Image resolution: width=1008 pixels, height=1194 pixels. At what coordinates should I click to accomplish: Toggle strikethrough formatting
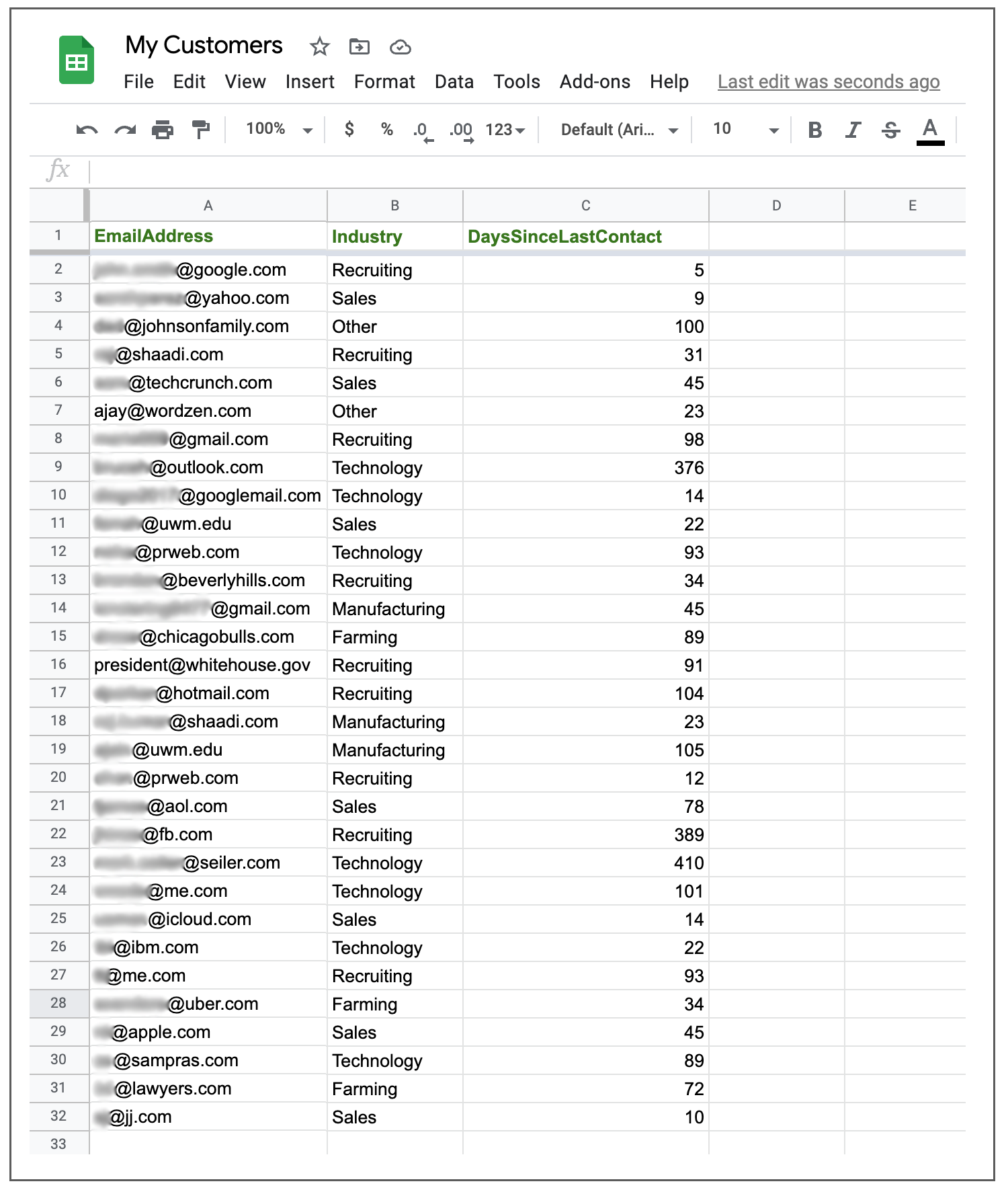coord(891,130)
